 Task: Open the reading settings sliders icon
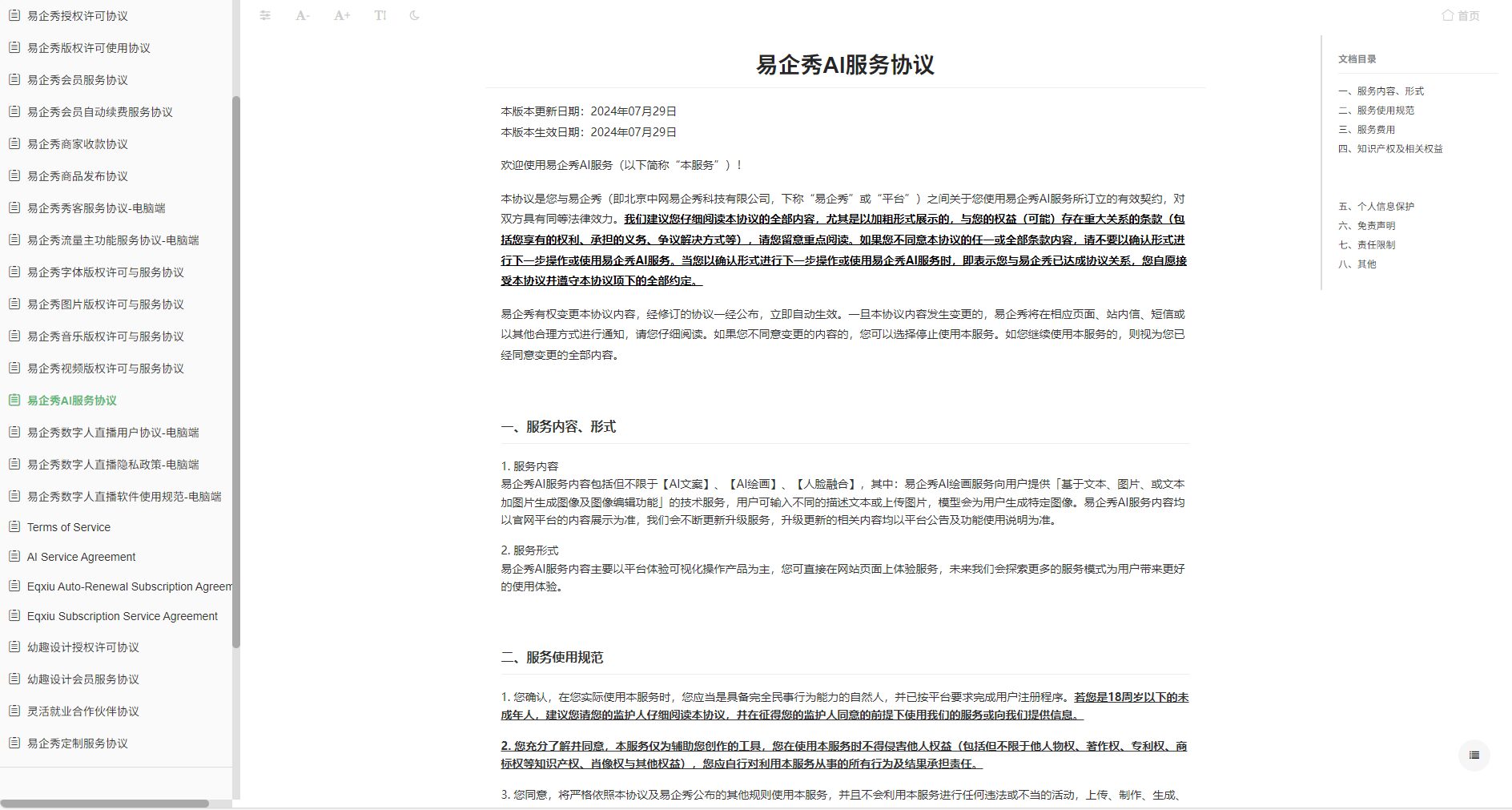pos(265,15)
